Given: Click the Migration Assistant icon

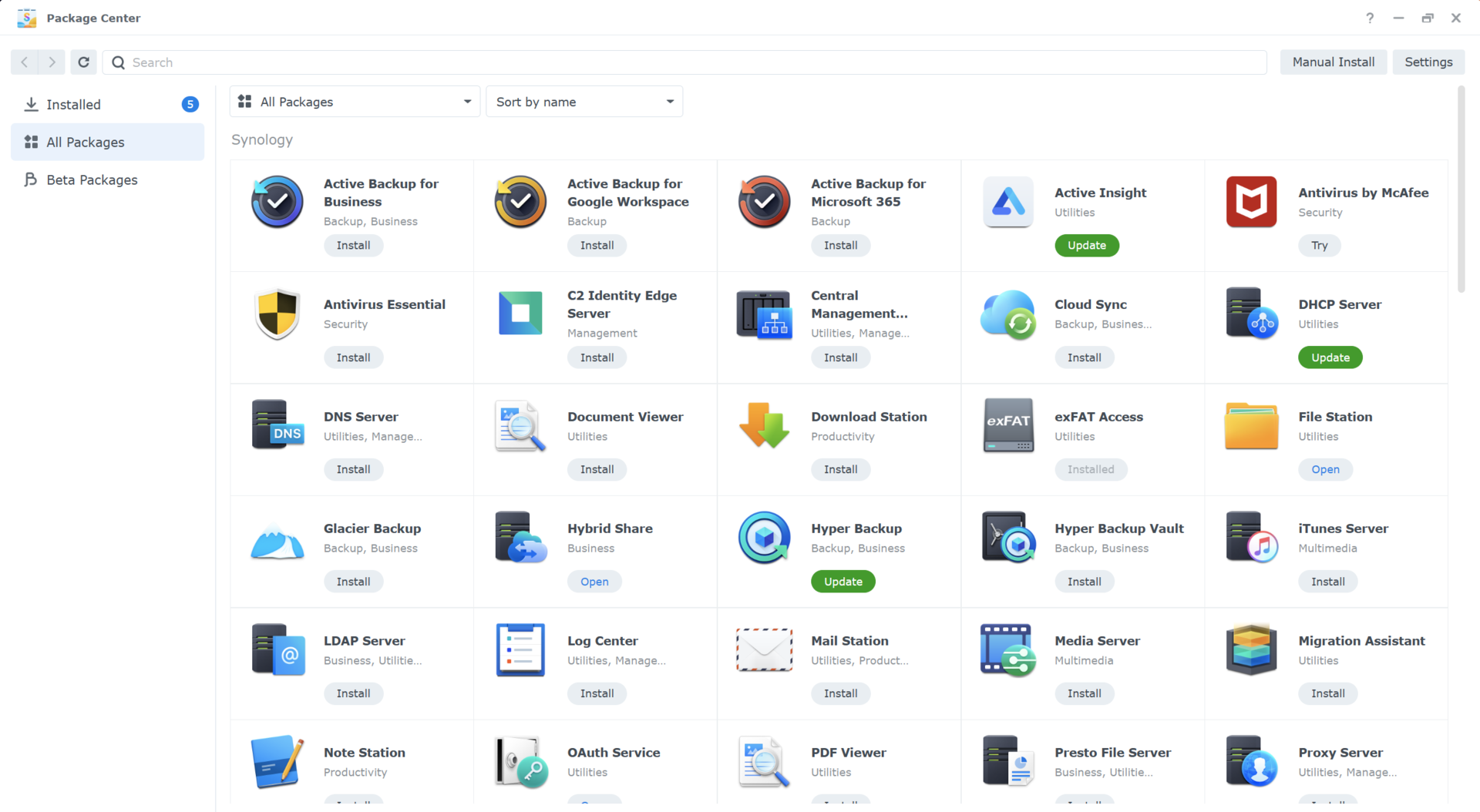Looking at the screenshot, I should [1251, 649].
